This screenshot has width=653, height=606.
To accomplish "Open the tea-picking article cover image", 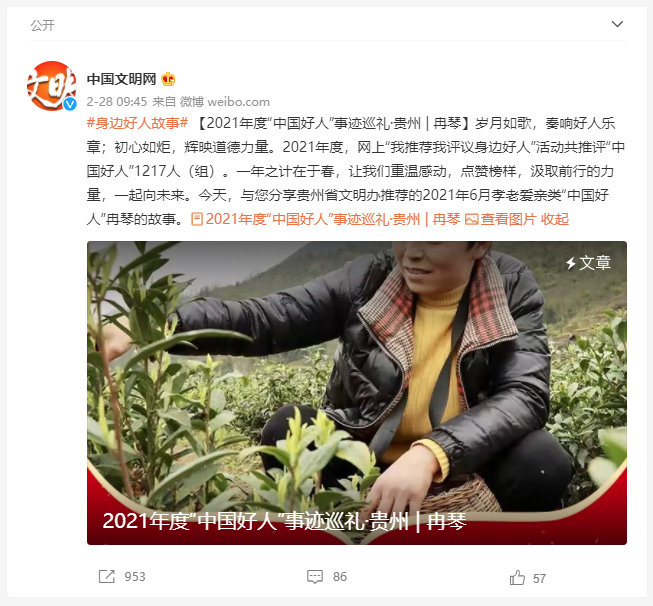I will pos(357,393).
